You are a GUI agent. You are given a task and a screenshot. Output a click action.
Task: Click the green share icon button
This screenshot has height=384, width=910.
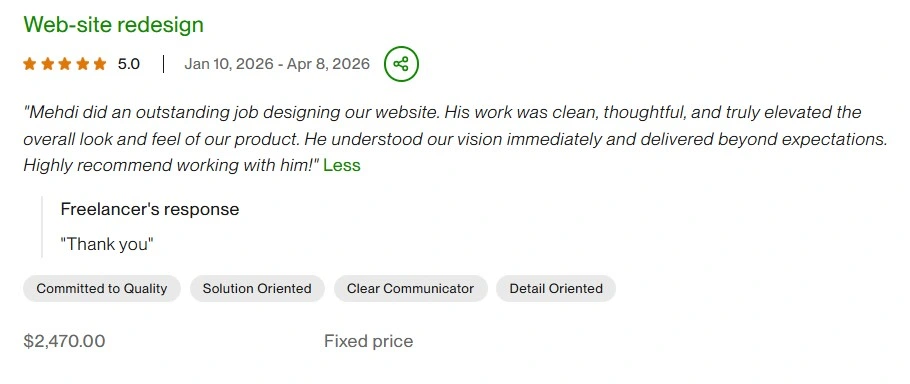(x=401, y=64)
